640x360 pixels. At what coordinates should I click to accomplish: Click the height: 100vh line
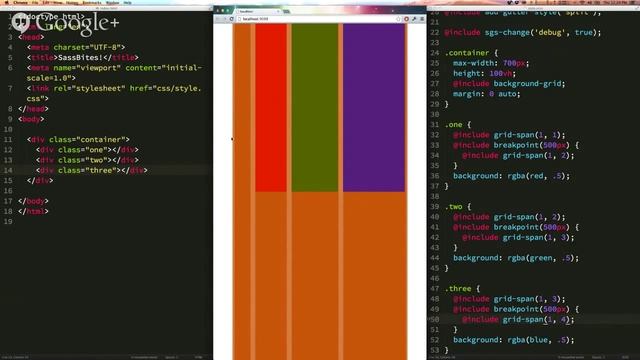tap(484, 73)
